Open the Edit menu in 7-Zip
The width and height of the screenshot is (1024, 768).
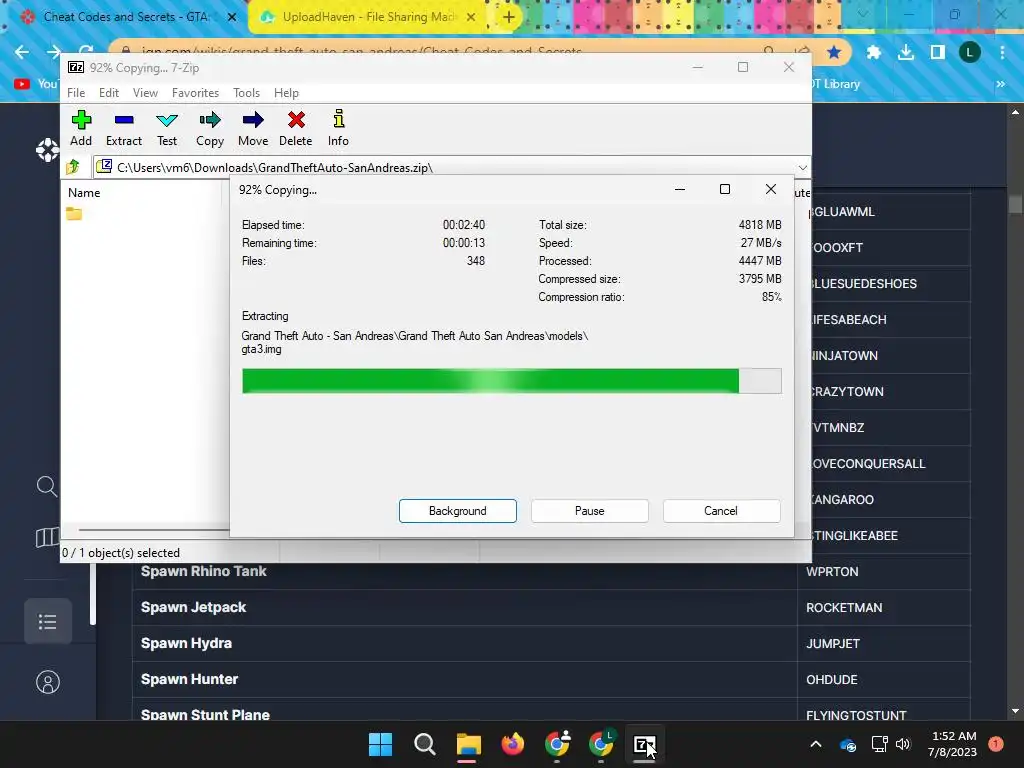[x=108, y=93]
